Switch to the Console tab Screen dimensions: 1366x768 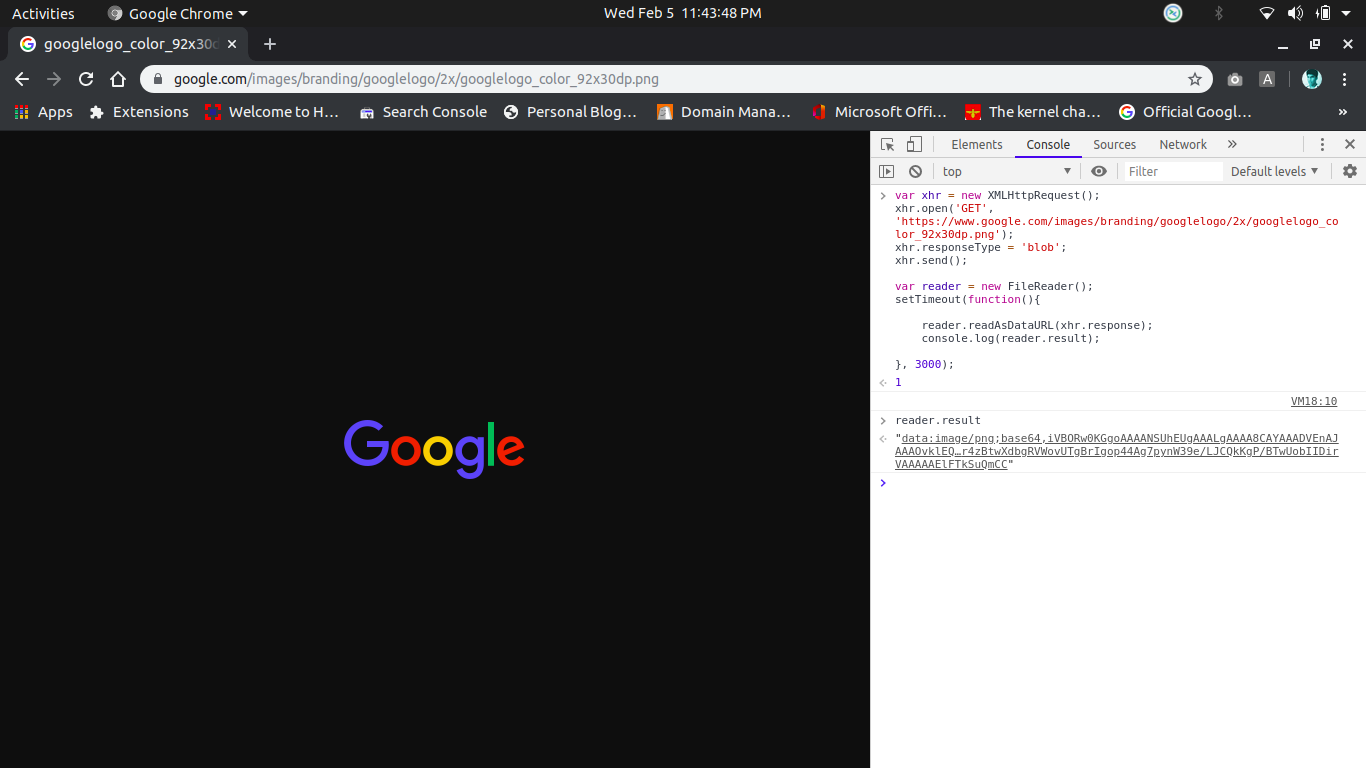click(x=1048, y=145)
